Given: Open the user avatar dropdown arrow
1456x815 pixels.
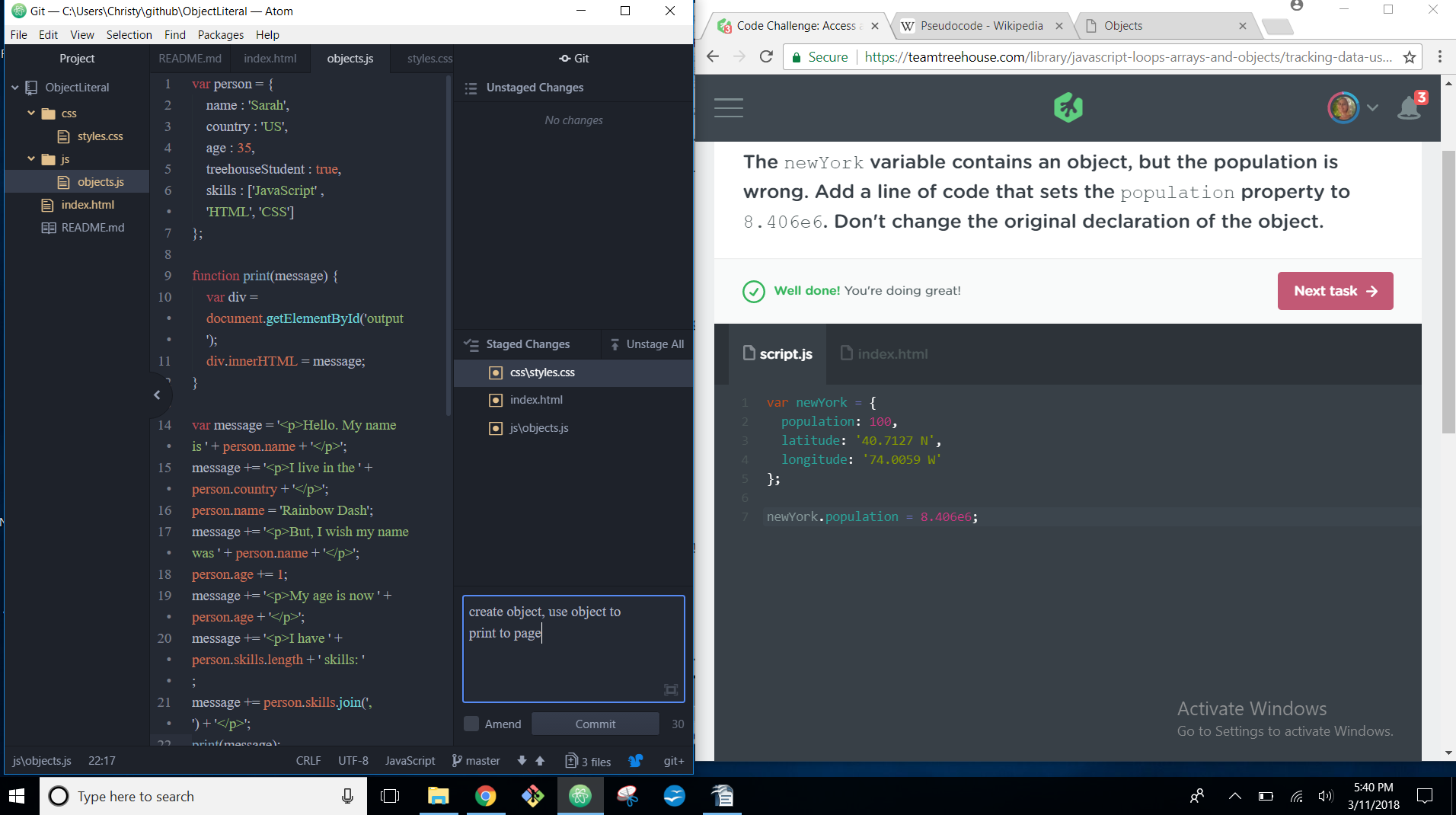Looking at the screenshot, I should point(1372,107).
